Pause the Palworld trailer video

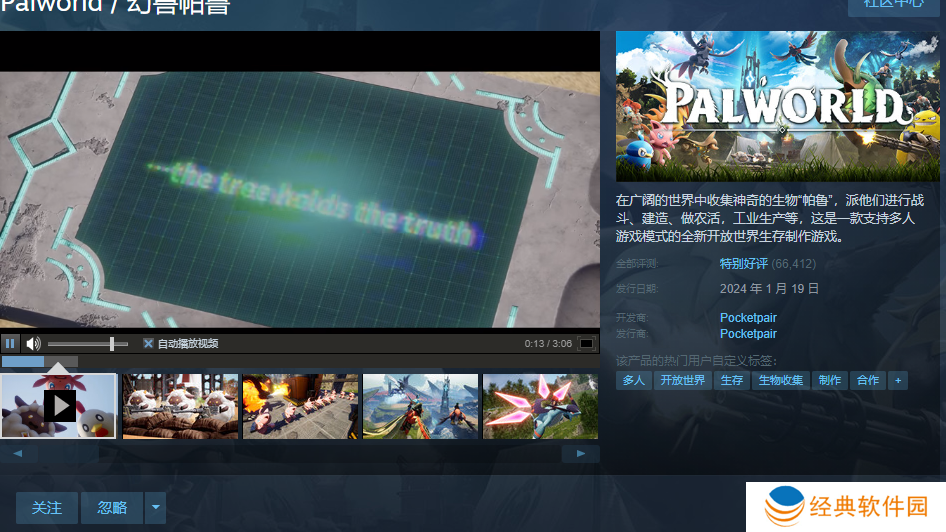tap(10, 343)
